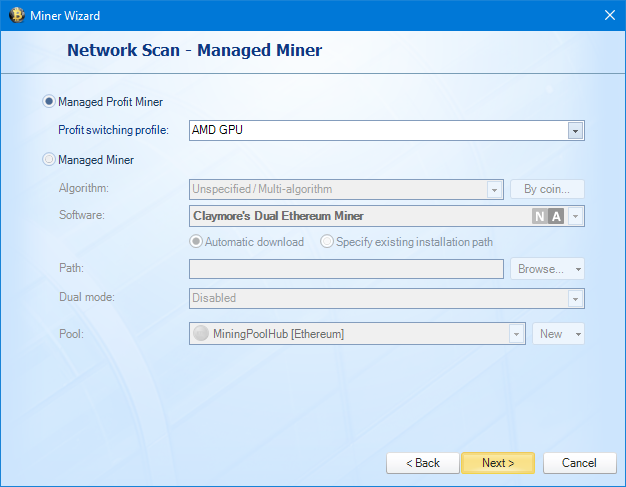Expand the Dual mode dropdown
The width and height of the screenshot is (626, 487).
point(575,299)
